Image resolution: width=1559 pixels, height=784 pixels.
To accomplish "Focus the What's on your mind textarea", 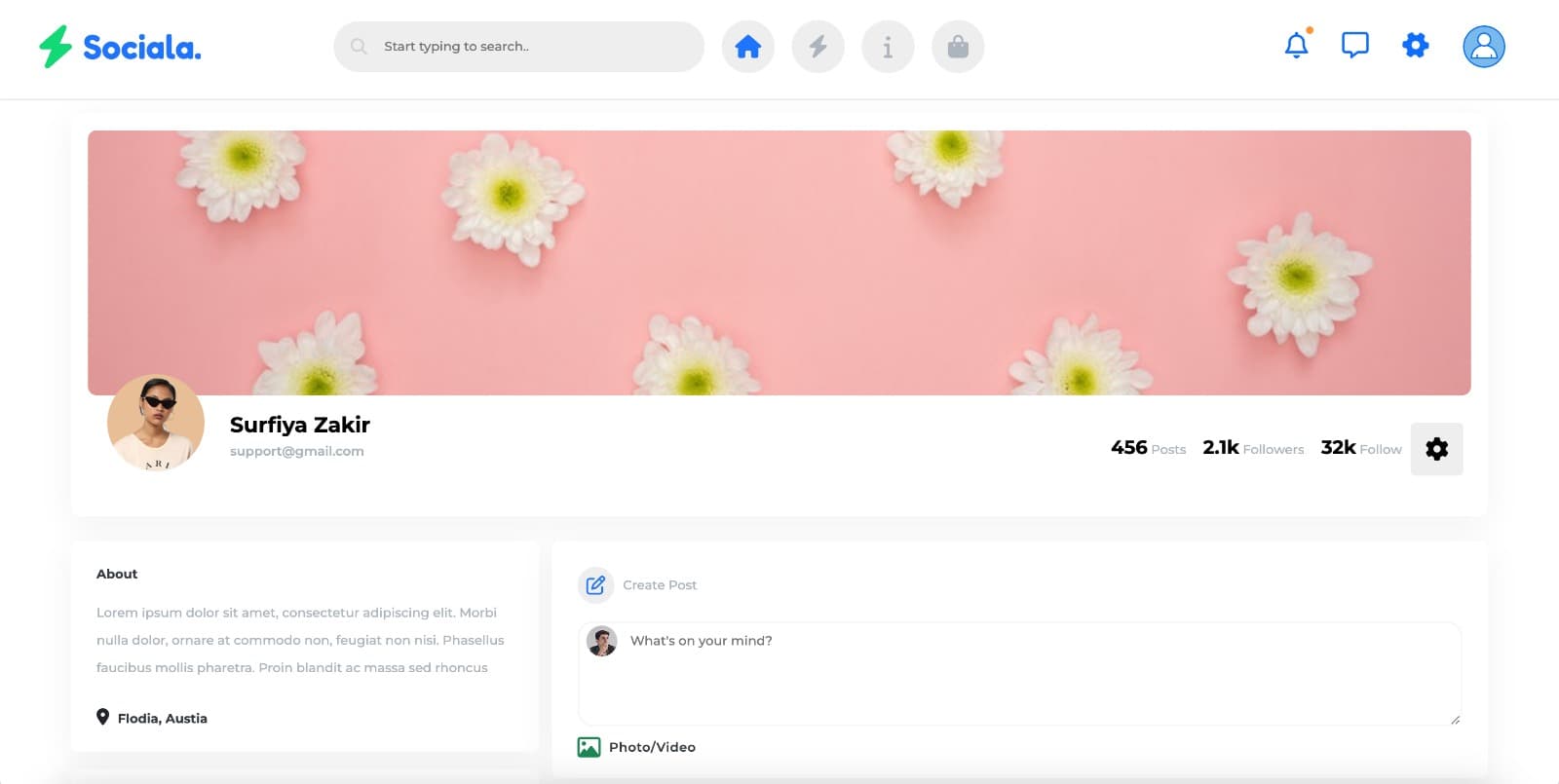I will (1019, 674).
